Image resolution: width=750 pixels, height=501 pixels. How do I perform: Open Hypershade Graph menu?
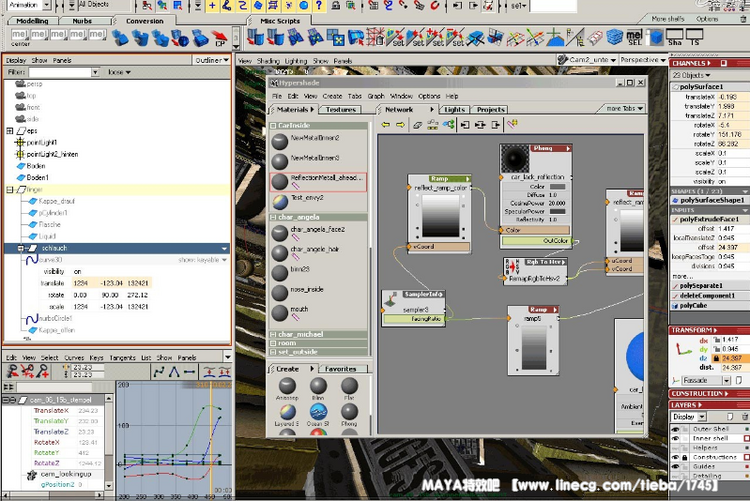376,96
